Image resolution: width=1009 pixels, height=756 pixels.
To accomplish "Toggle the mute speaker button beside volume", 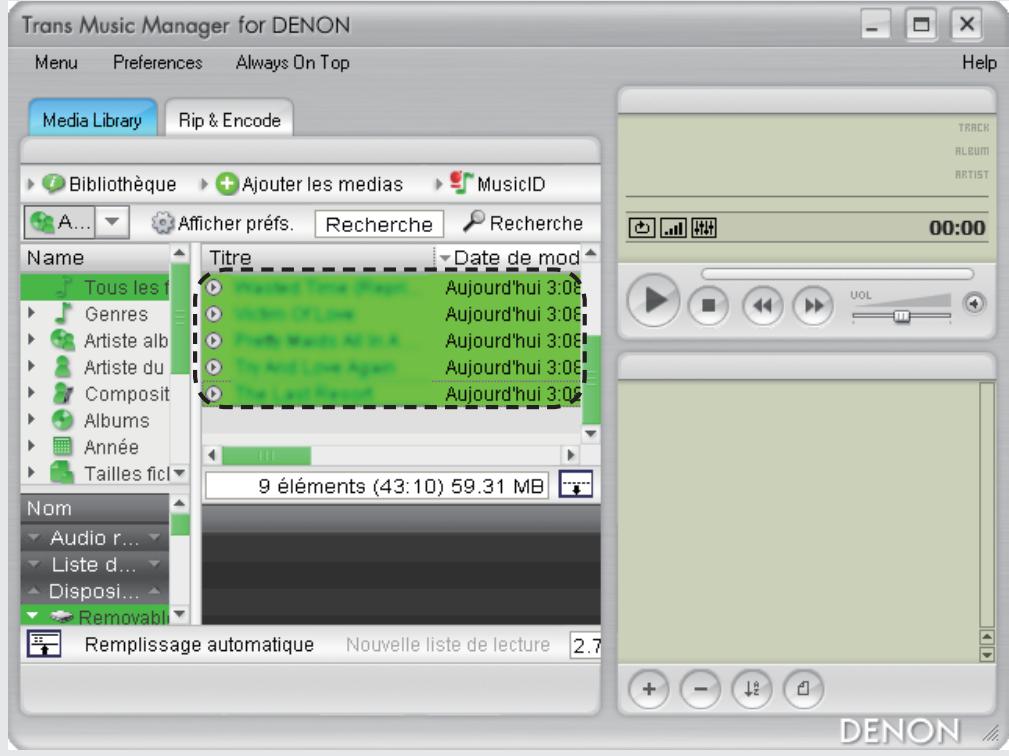I will (x=974, y=303).
